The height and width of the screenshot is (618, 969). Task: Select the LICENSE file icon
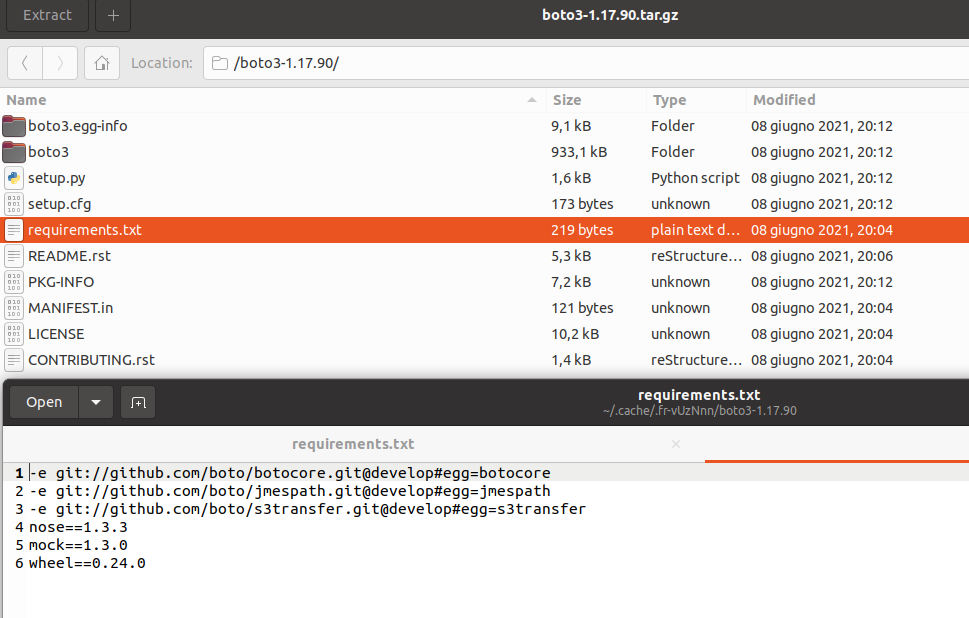14,334
